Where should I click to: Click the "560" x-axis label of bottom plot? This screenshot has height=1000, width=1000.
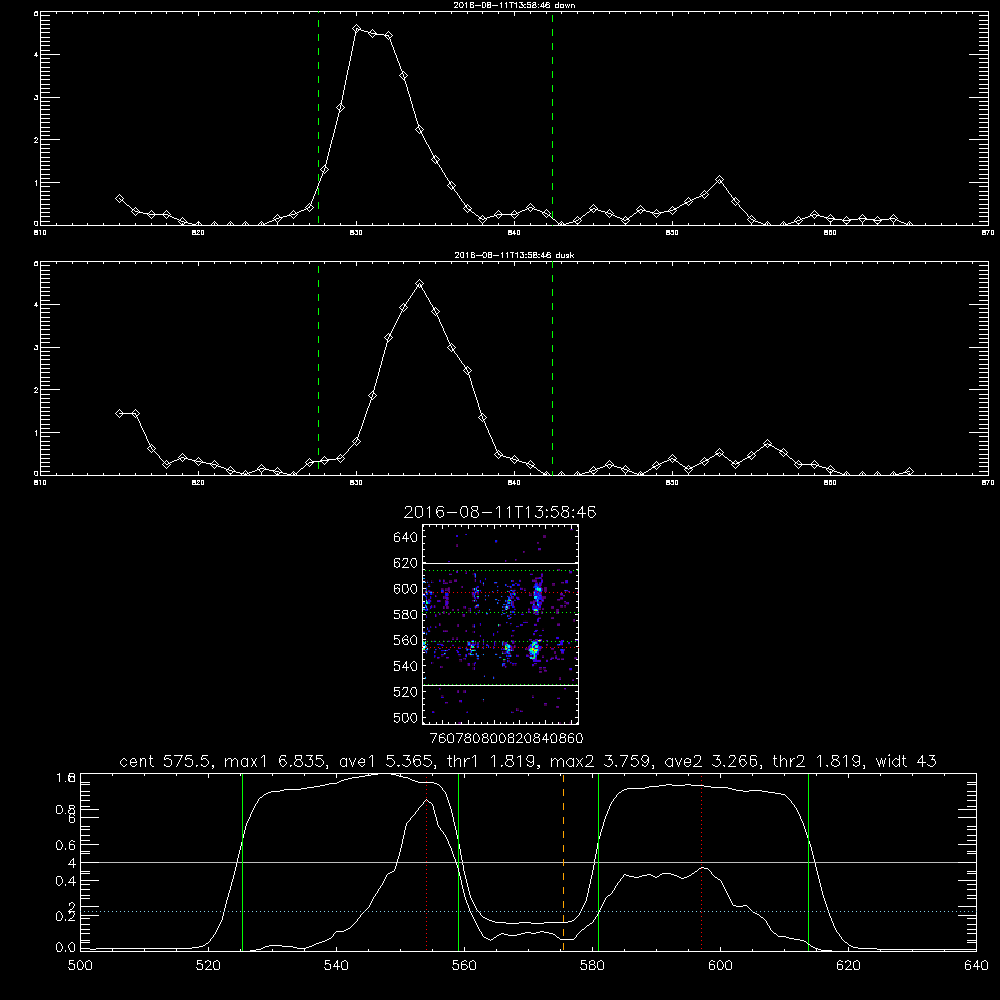[464, 966]
